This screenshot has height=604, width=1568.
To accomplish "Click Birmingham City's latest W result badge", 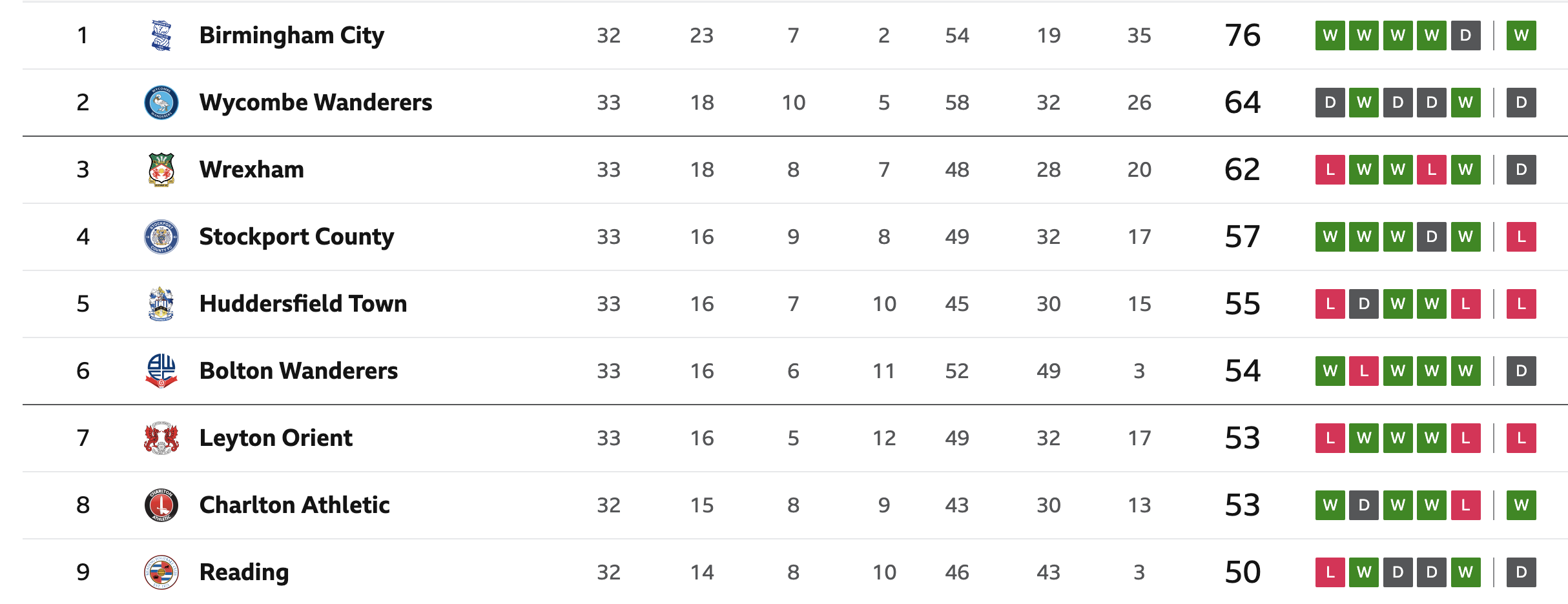I will pos(1521,35).
